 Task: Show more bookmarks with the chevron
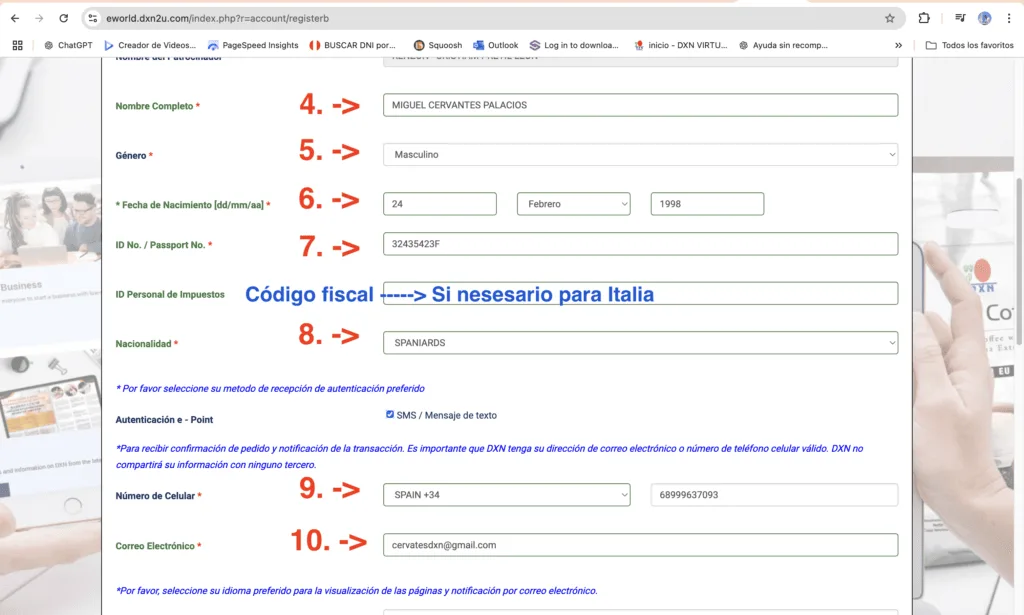(898, 45)
